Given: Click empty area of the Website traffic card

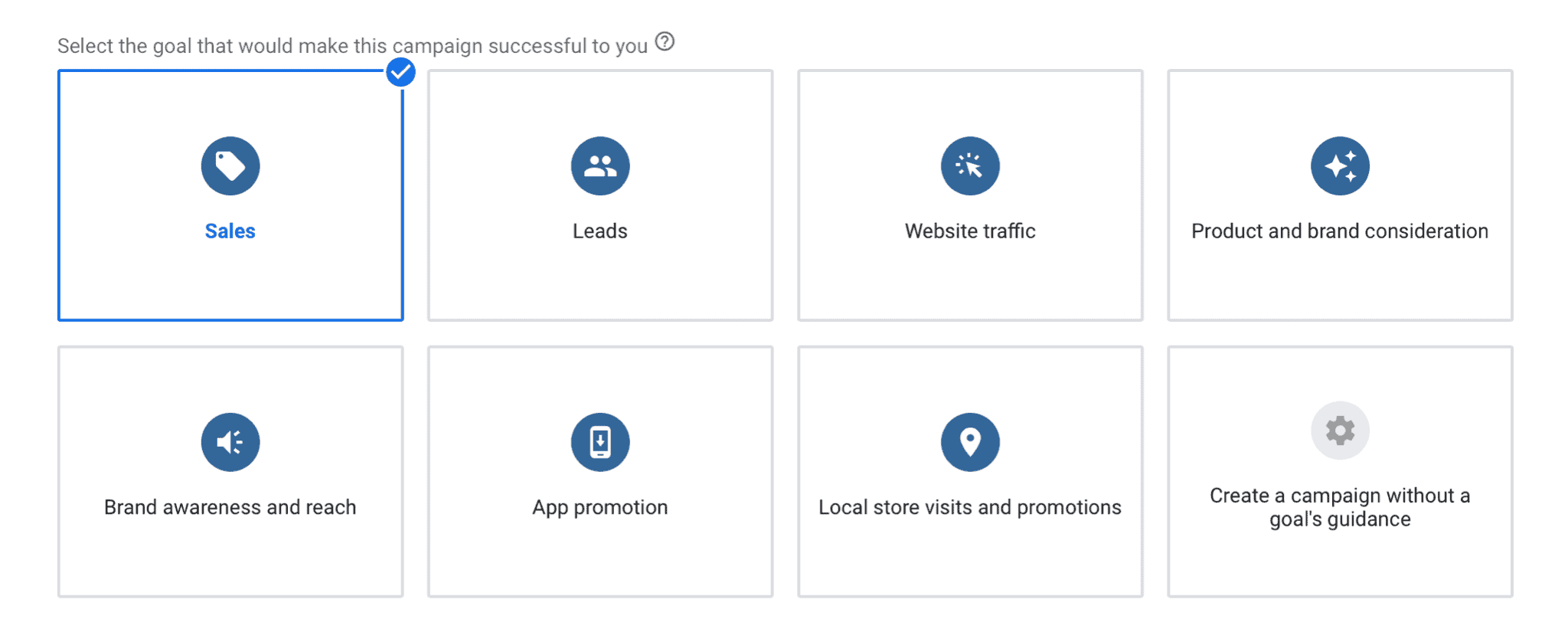Looking at the screenshot, I should (970, 283).
